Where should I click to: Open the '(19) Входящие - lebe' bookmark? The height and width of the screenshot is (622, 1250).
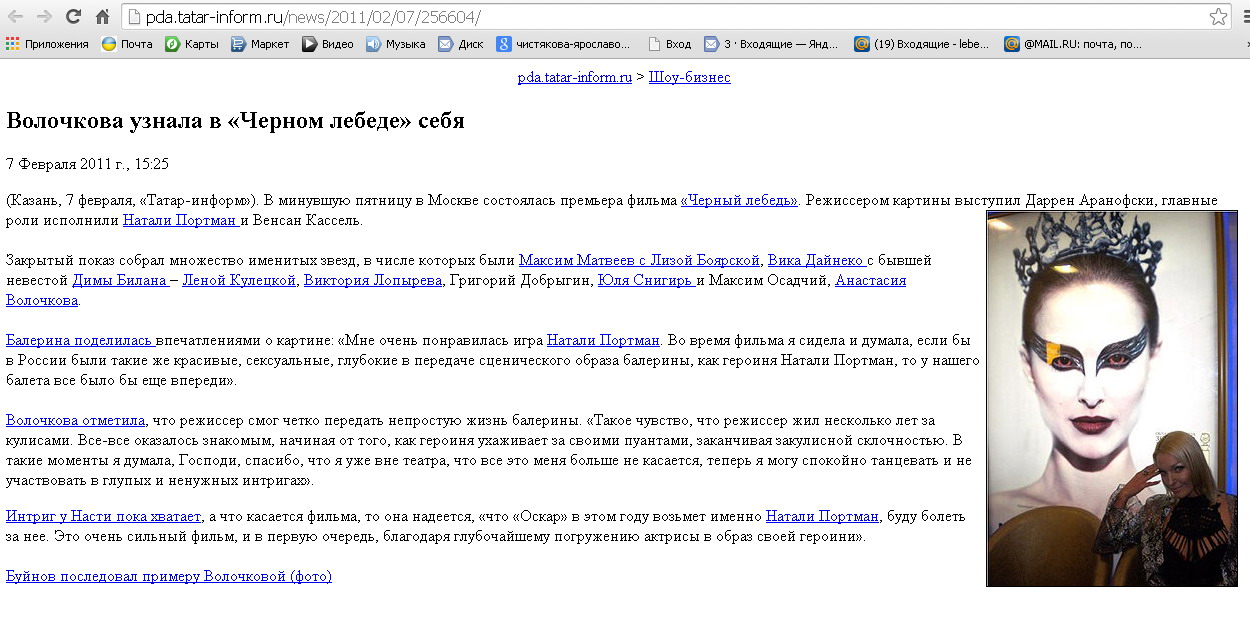922,44
